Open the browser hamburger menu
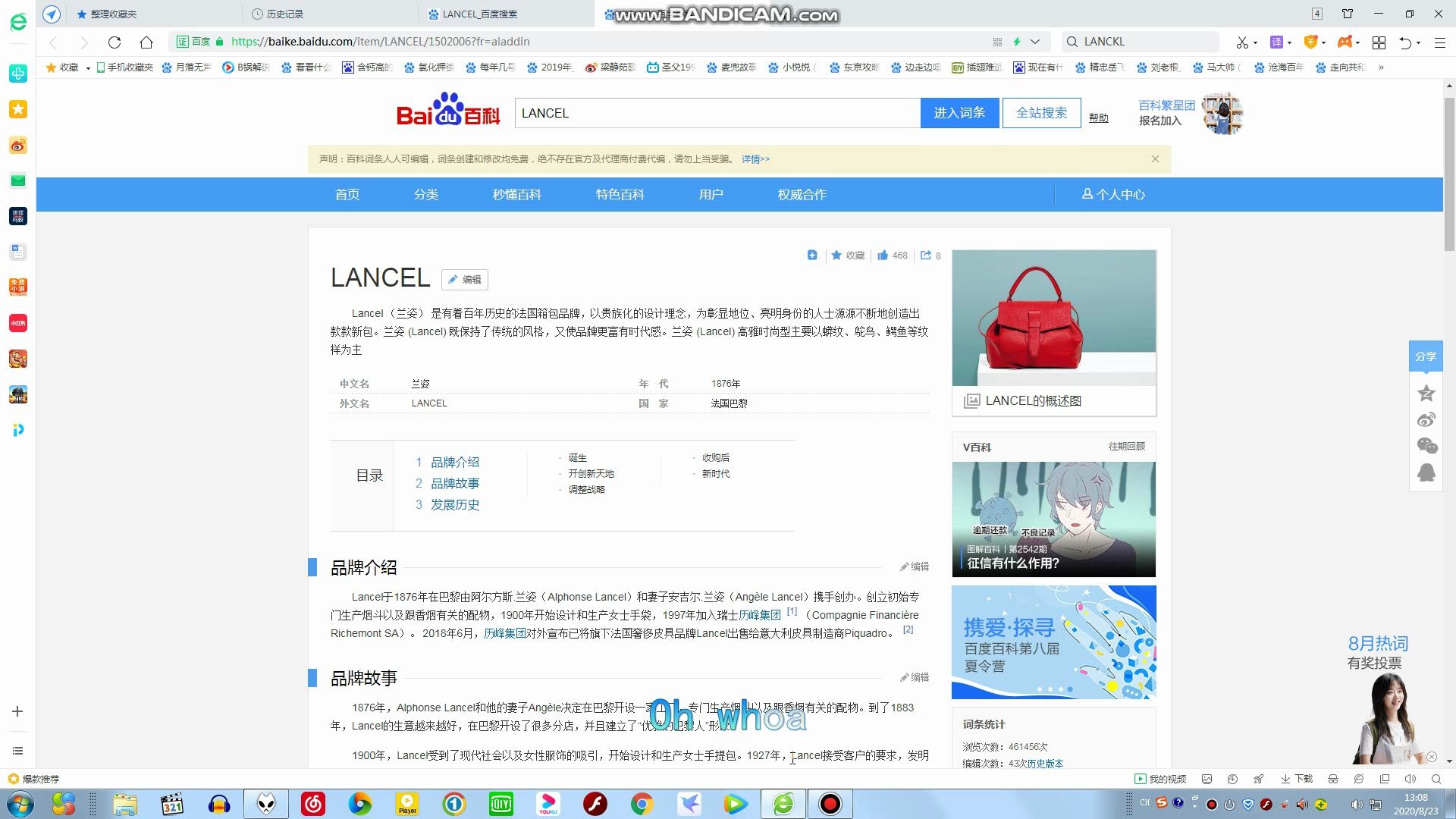Screen dimensions: 1456x819 (1439, 42)
